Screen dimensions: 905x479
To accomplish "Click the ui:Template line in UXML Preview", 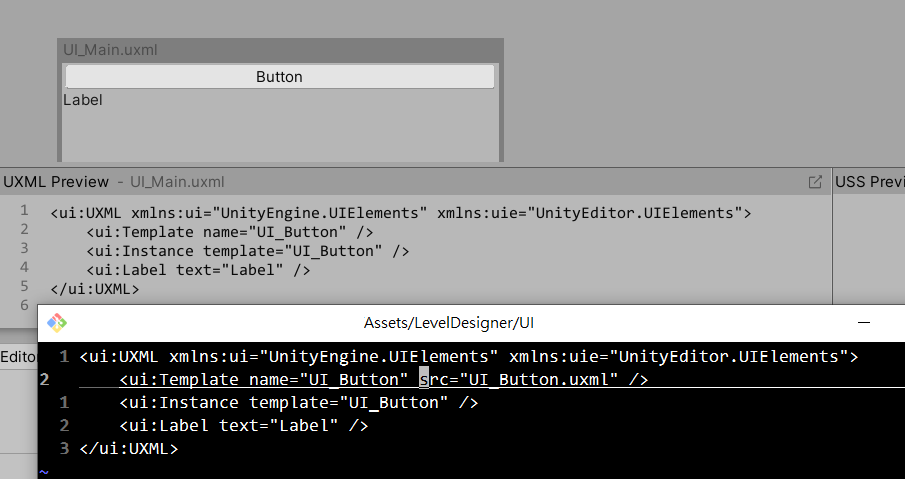I will click(x=230, y=232).
